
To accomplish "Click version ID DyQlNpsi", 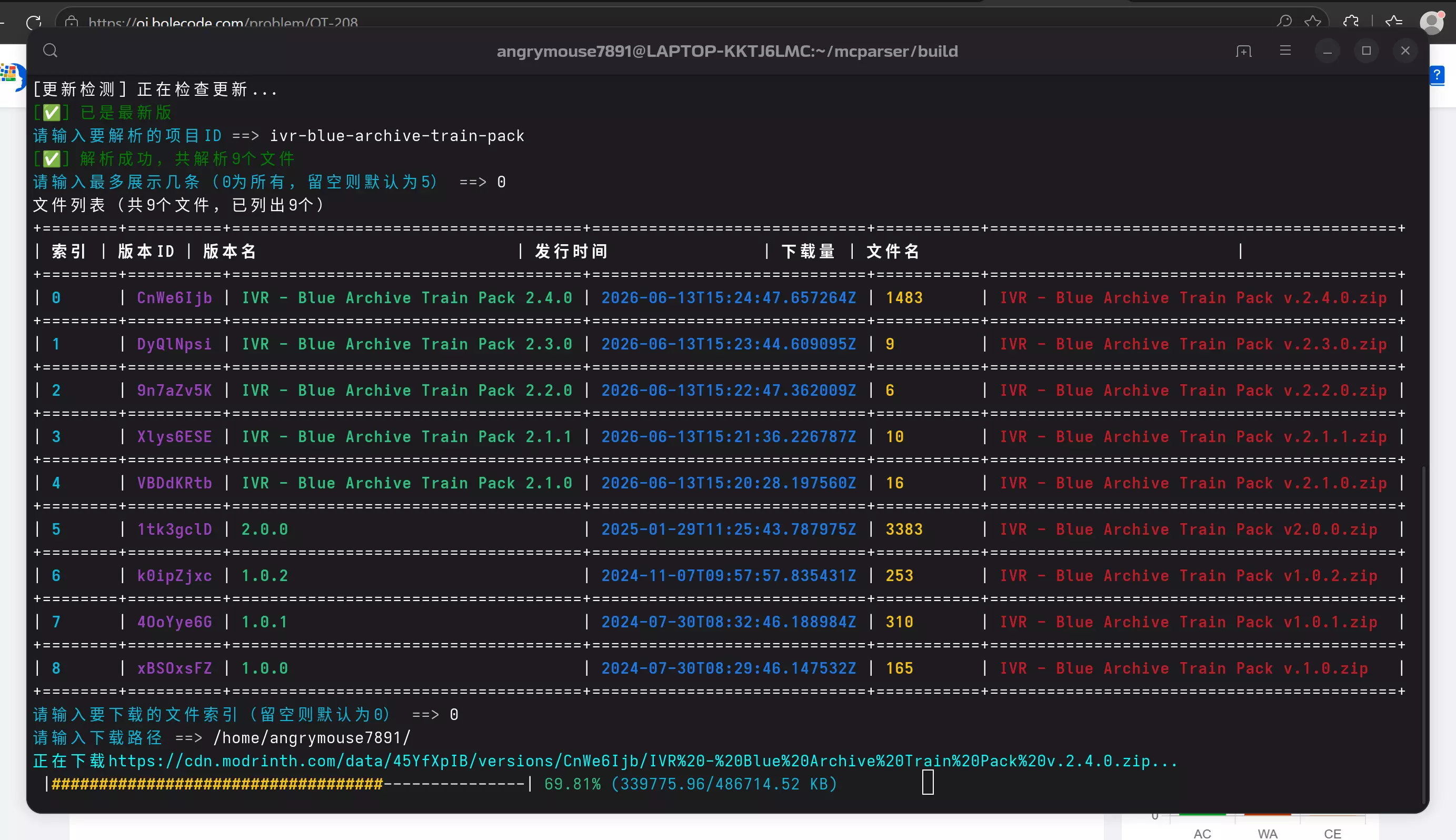I will (x=174, y=344).
